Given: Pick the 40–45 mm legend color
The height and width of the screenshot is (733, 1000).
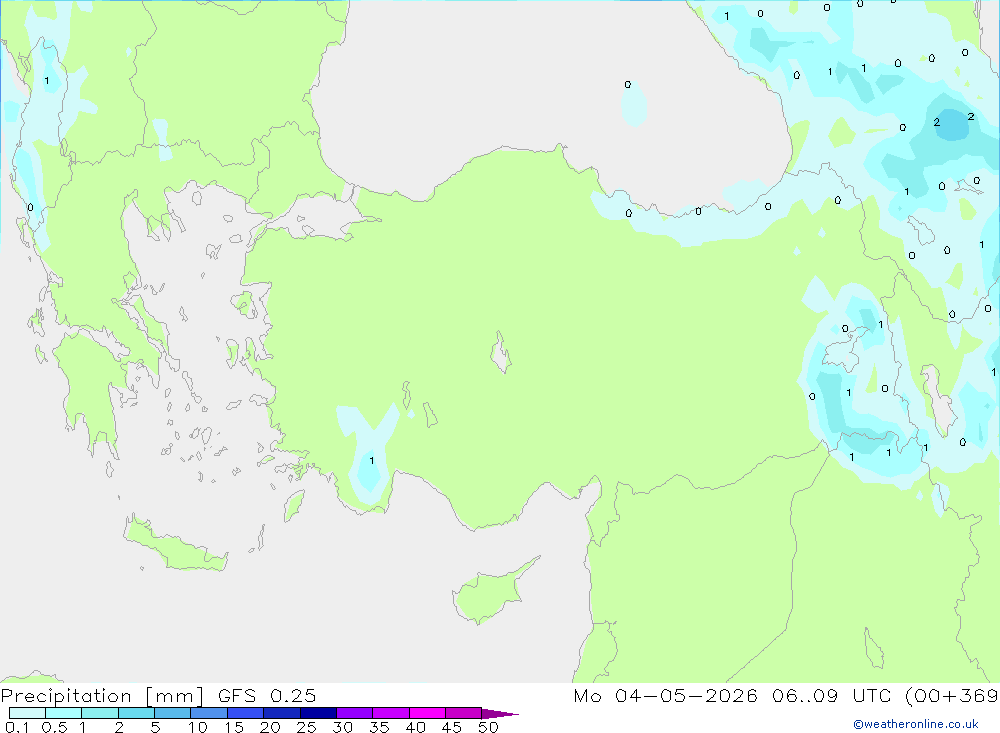Looking at the screenshot, I should point(427,713).
